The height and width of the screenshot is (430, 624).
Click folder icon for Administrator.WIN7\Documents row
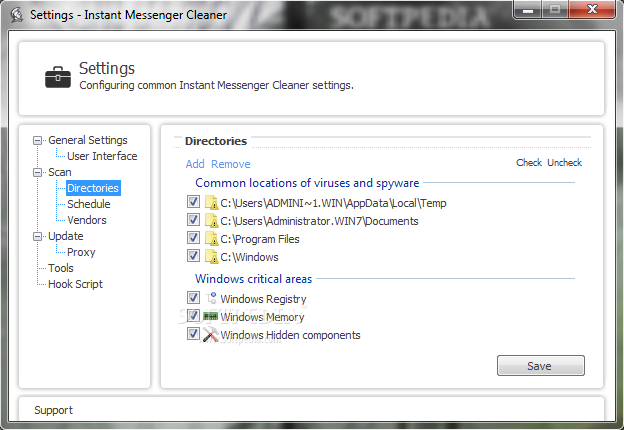click(x=211, y=220)
